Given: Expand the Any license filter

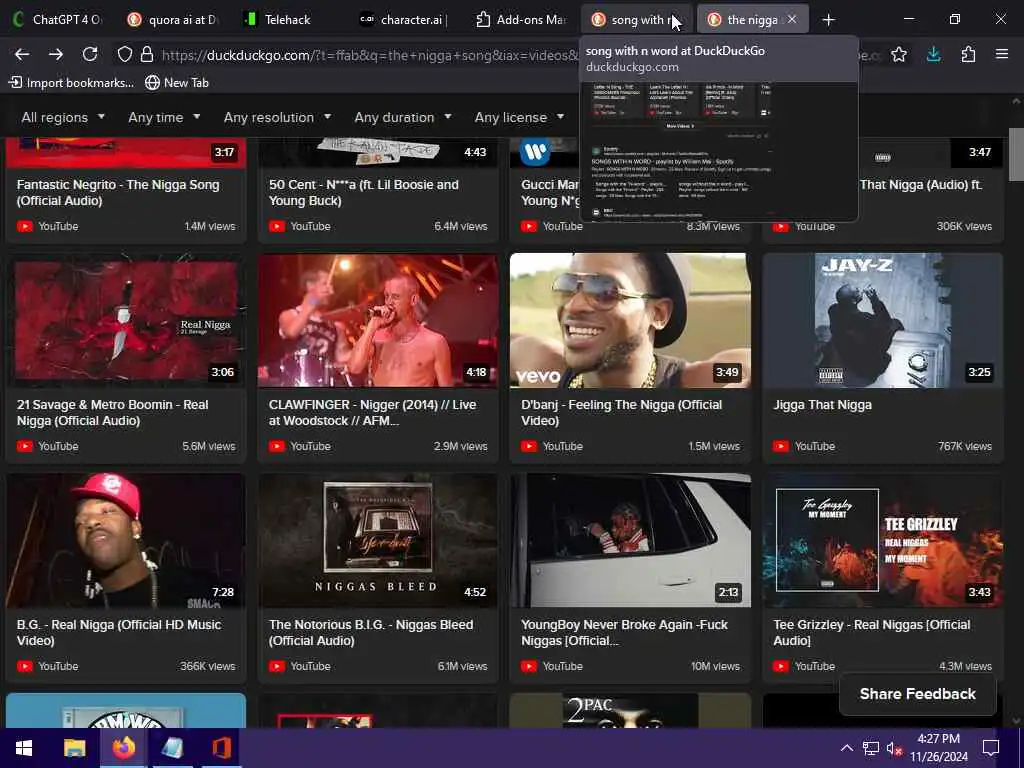Looking at the screenshot, I should 519,118.
